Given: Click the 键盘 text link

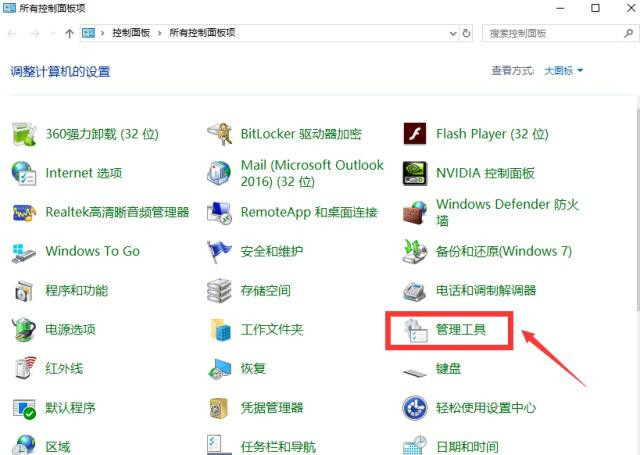Looking at the screenshot, I should click(x=448, y=369).
